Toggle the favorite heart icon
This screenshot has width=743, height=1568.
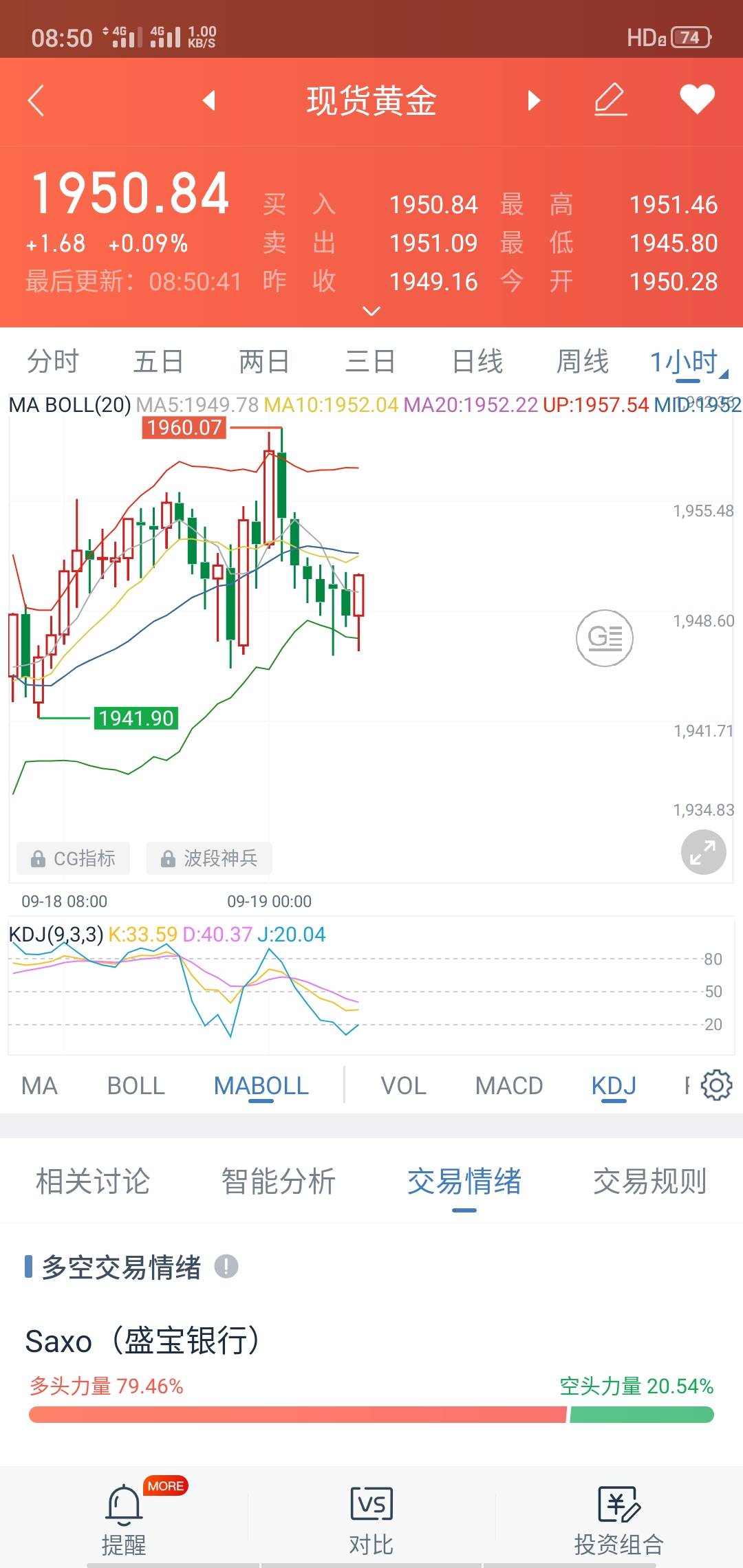pyautogui.click(x=698, y=100)
